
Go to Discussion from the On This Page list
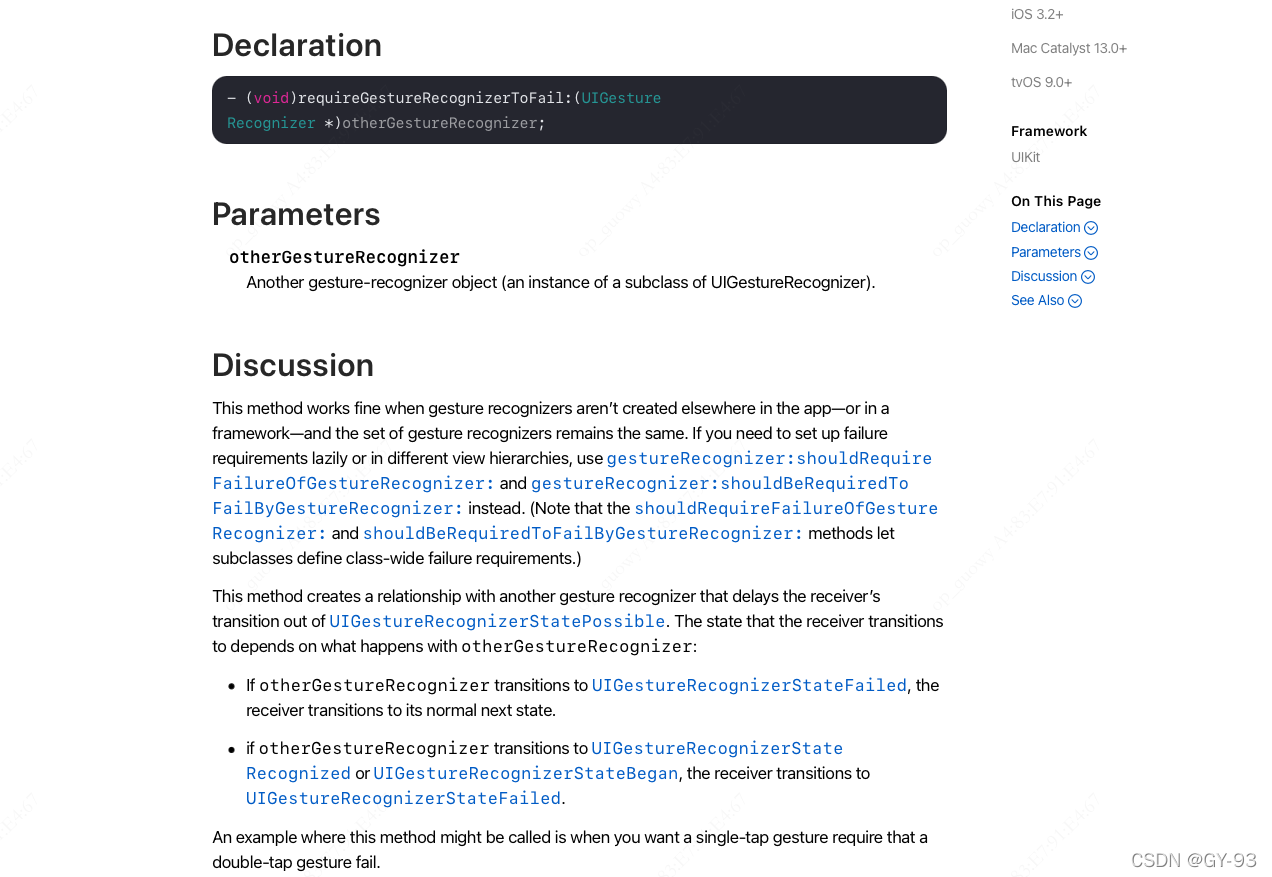1043,277
